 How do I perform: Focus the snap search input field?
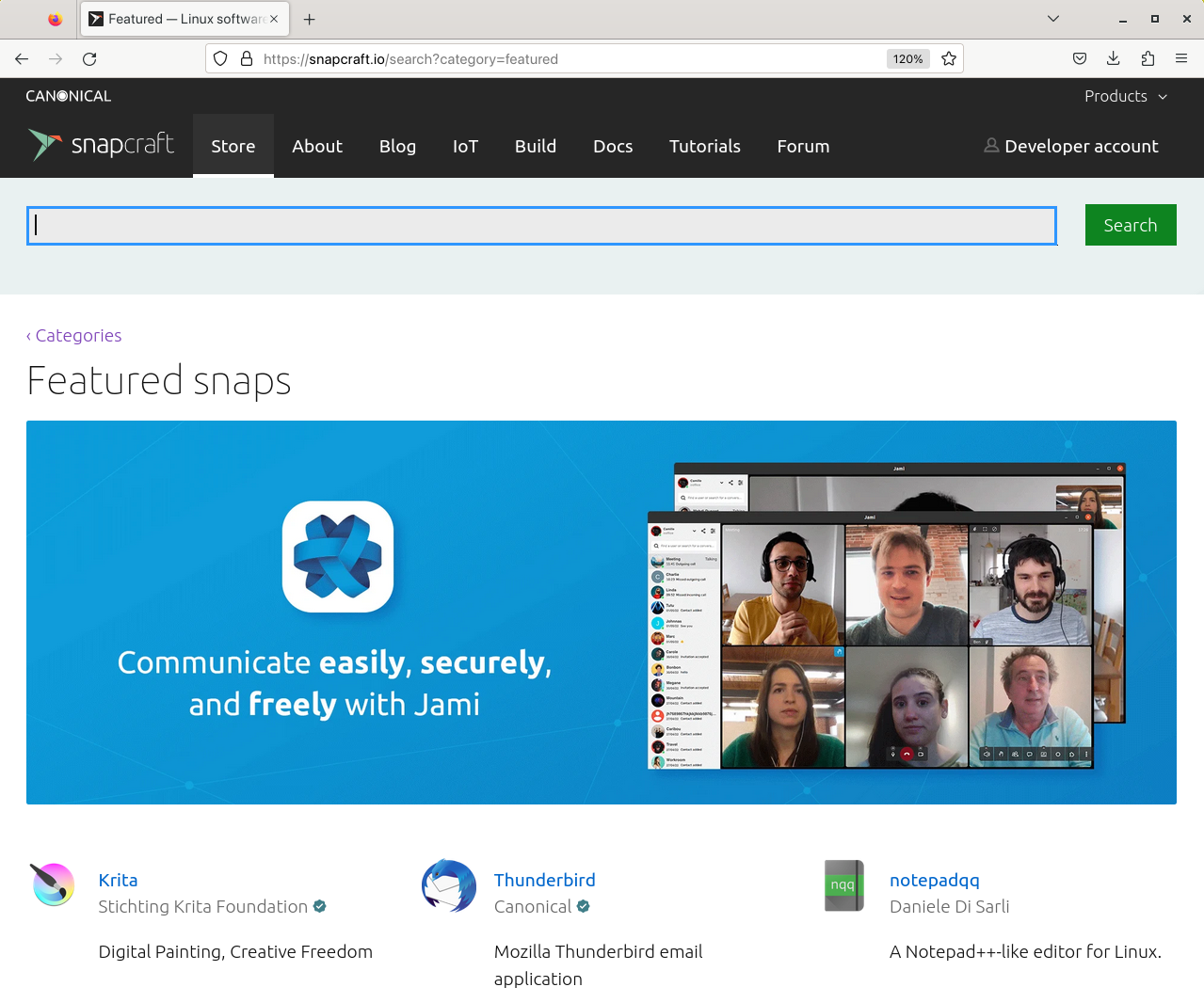coord(541,226)
